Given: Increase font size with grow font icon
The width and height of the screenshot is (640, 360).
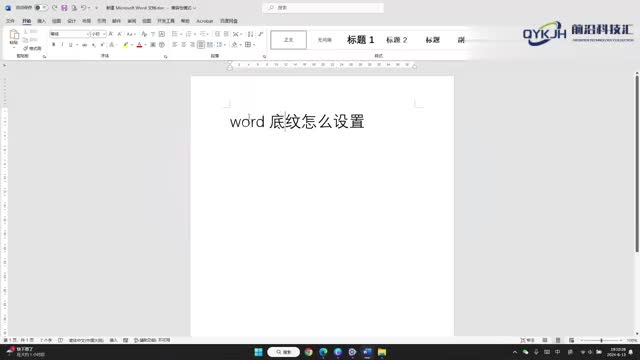Looking at the screenshot, I should (x=111, y=34).
